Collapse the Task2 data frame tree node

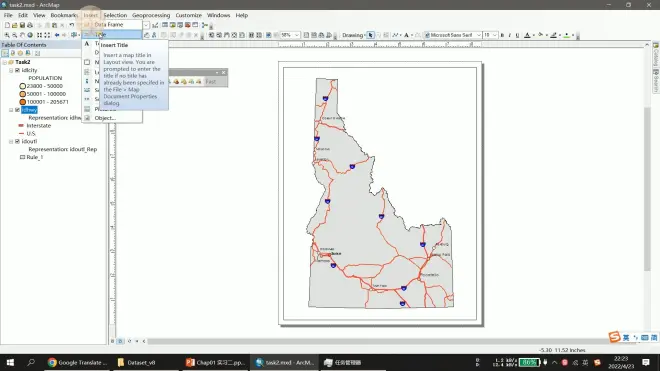click(x=5, y=62)
